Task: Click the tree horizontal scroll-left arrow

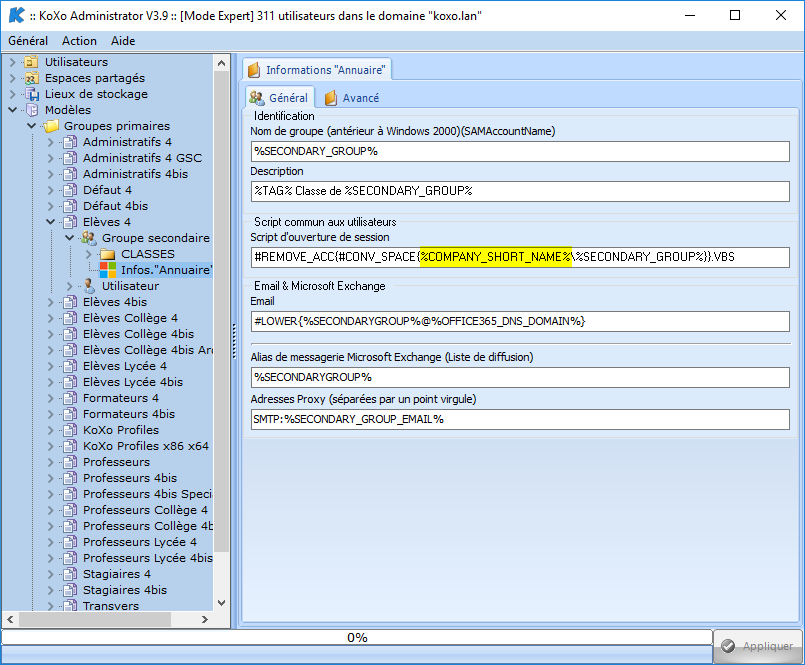Action: click(x=10, y=619)
